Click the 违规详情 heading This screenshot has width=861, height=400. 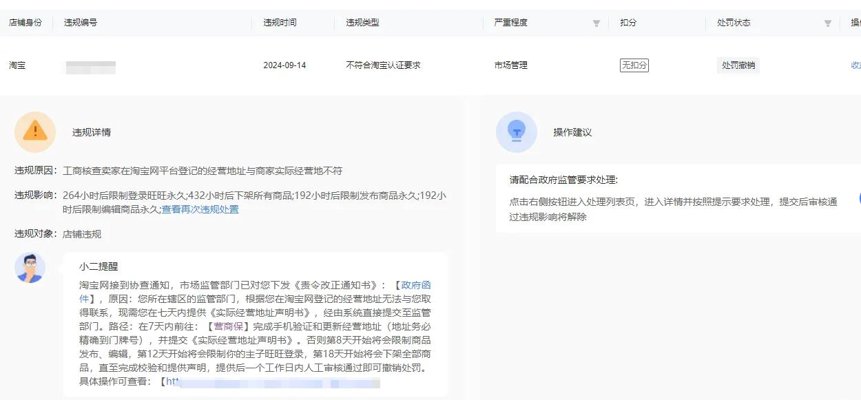click(92, 132)
